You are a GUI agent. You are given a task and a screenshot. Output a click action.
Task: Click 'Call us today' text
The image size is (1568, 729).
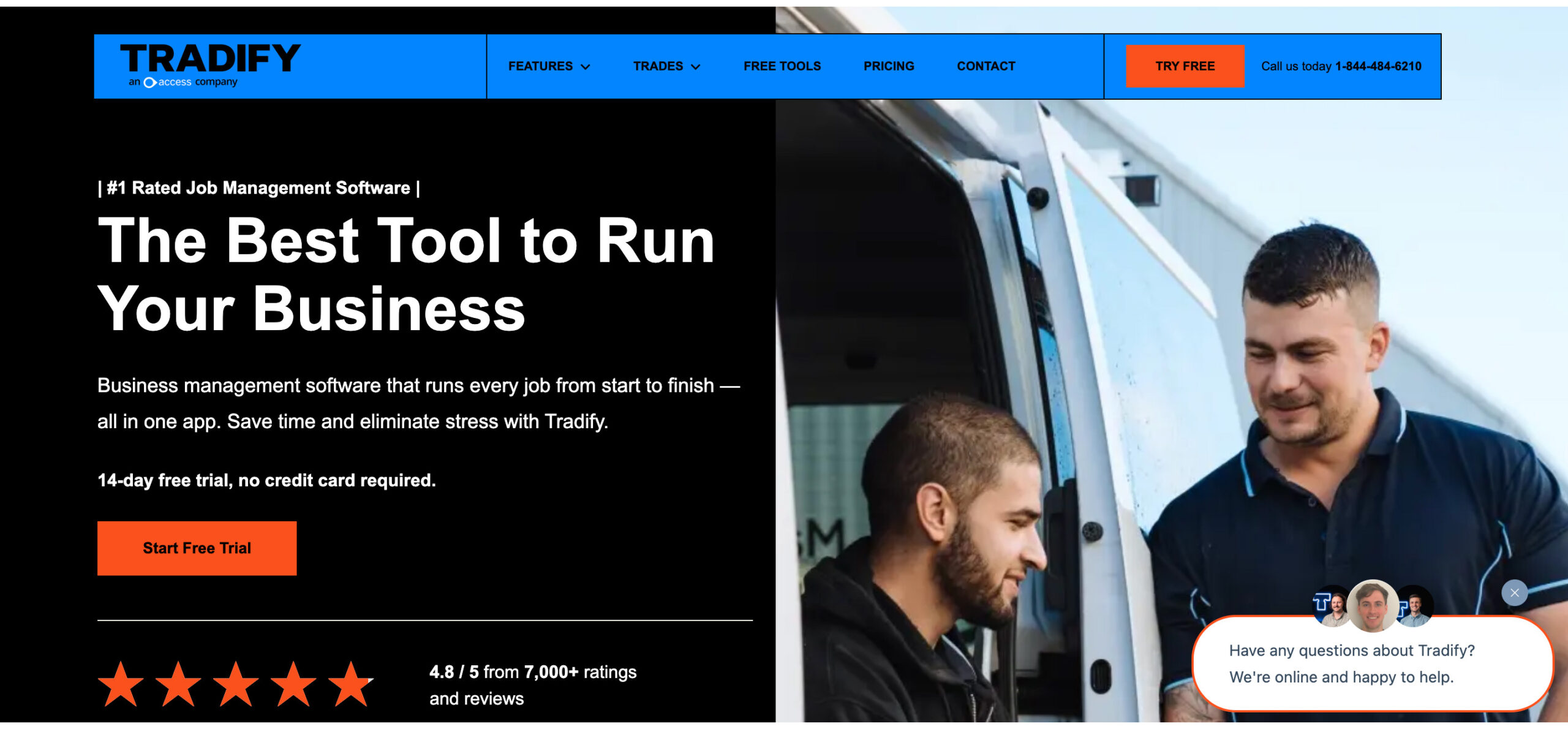pos(1296,66)
